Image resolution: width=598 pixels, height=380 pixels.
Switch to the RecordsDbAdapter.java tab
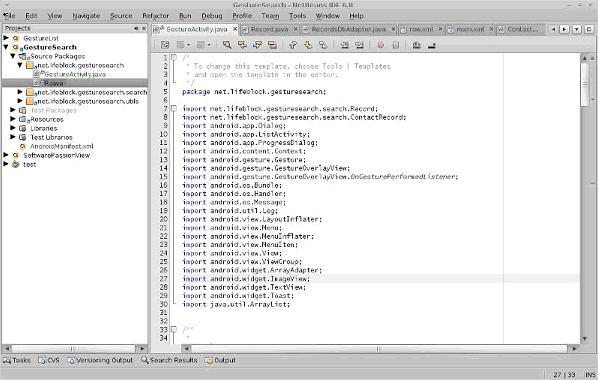pos(349,29)
